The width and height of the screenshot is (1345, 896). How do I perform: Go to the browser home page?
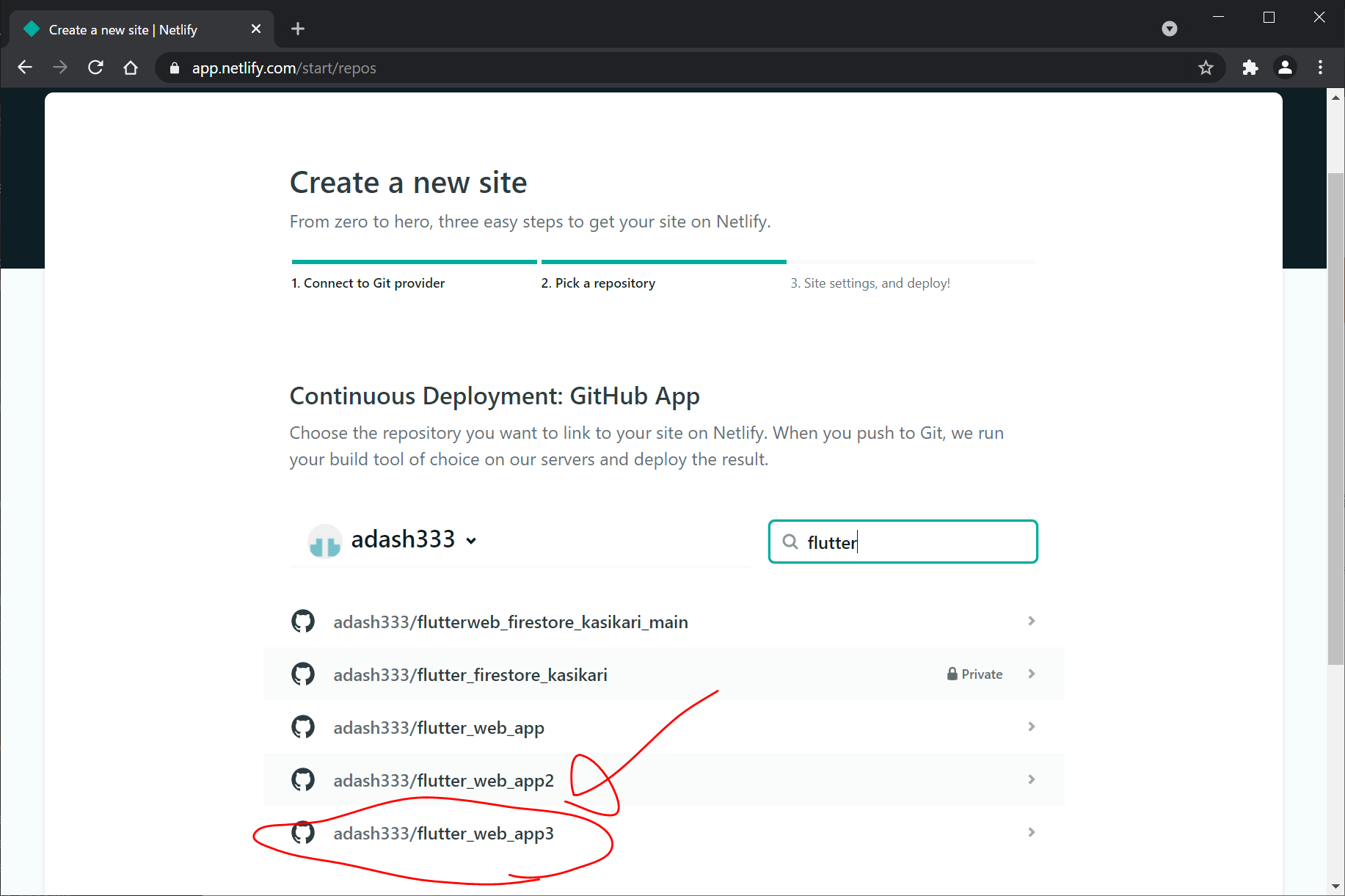click(131, 68)
